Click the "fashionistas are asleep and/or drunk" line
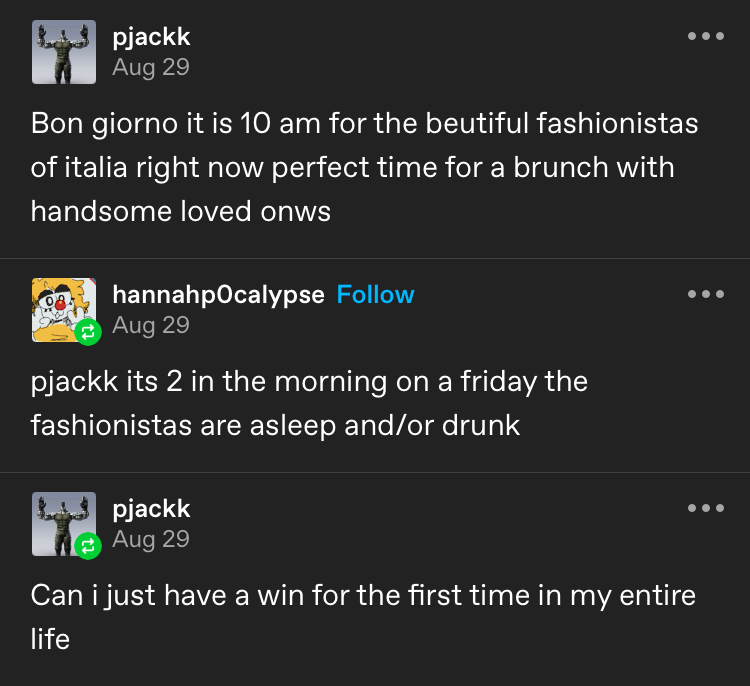The image size is (750, 686). 275,425
